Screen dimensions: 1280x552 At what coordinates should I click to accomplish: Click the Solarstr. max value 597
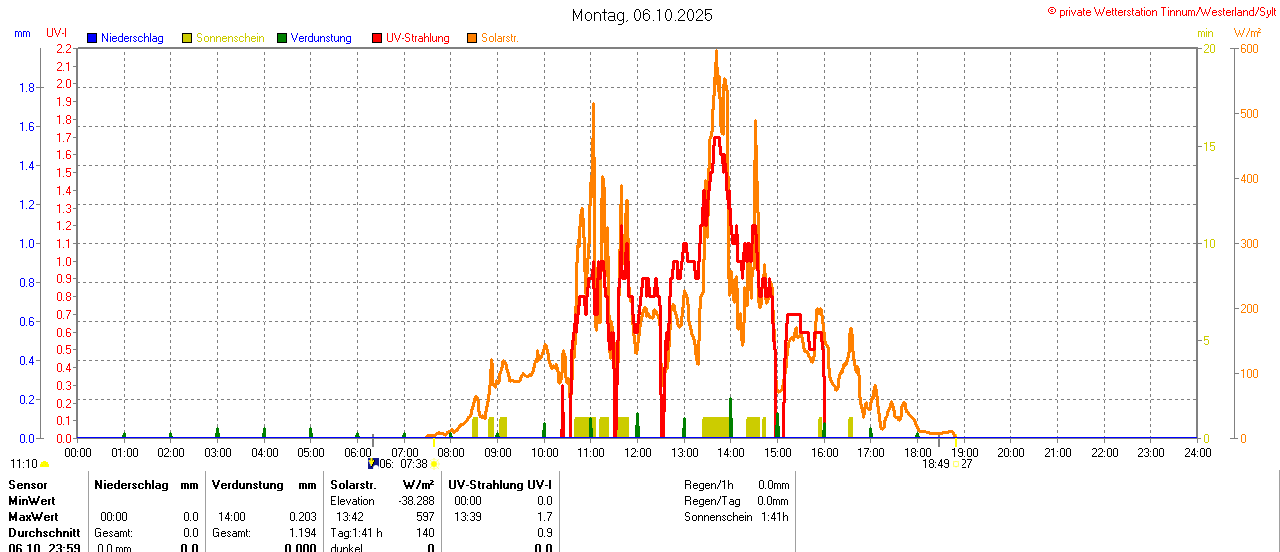(x=426, y=517)
